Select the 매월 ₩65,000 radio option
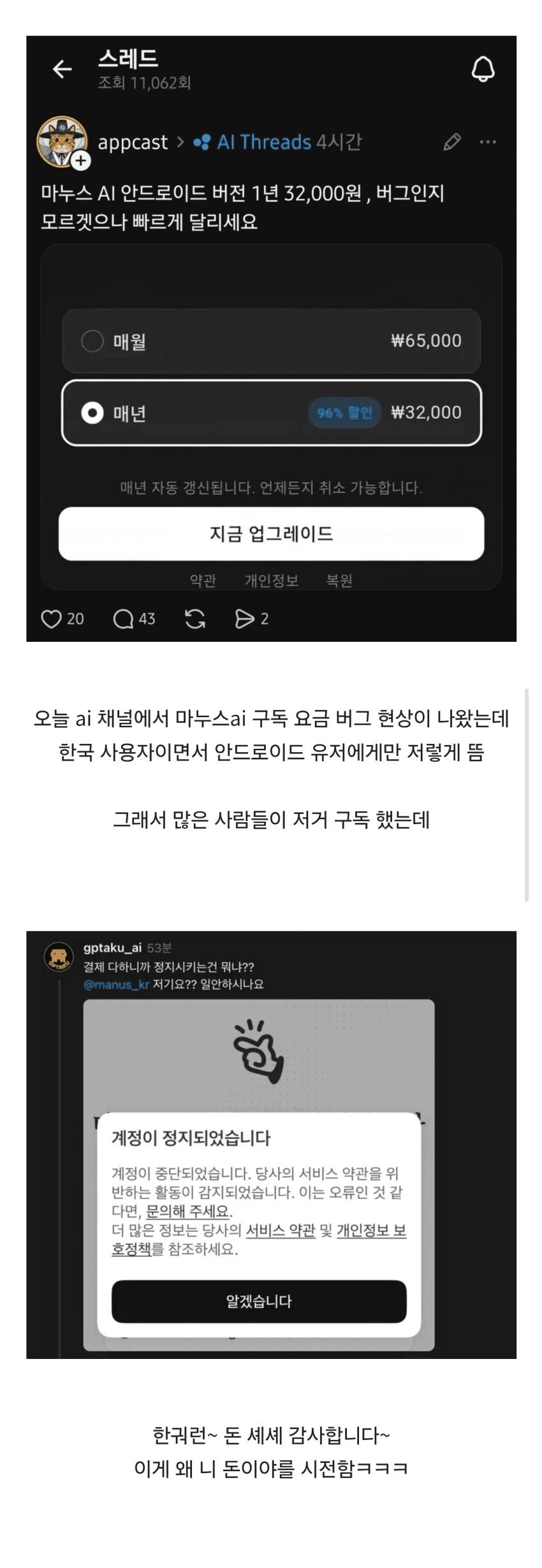Viewport: 542px width, 1568px height. (272, 341)
